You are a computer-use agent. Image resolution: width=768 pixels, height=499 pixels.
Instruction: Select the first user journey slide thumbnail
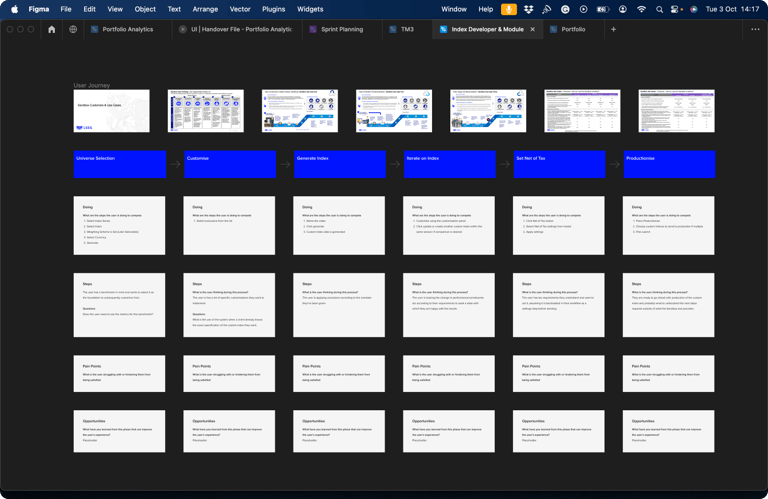point(111,111)
